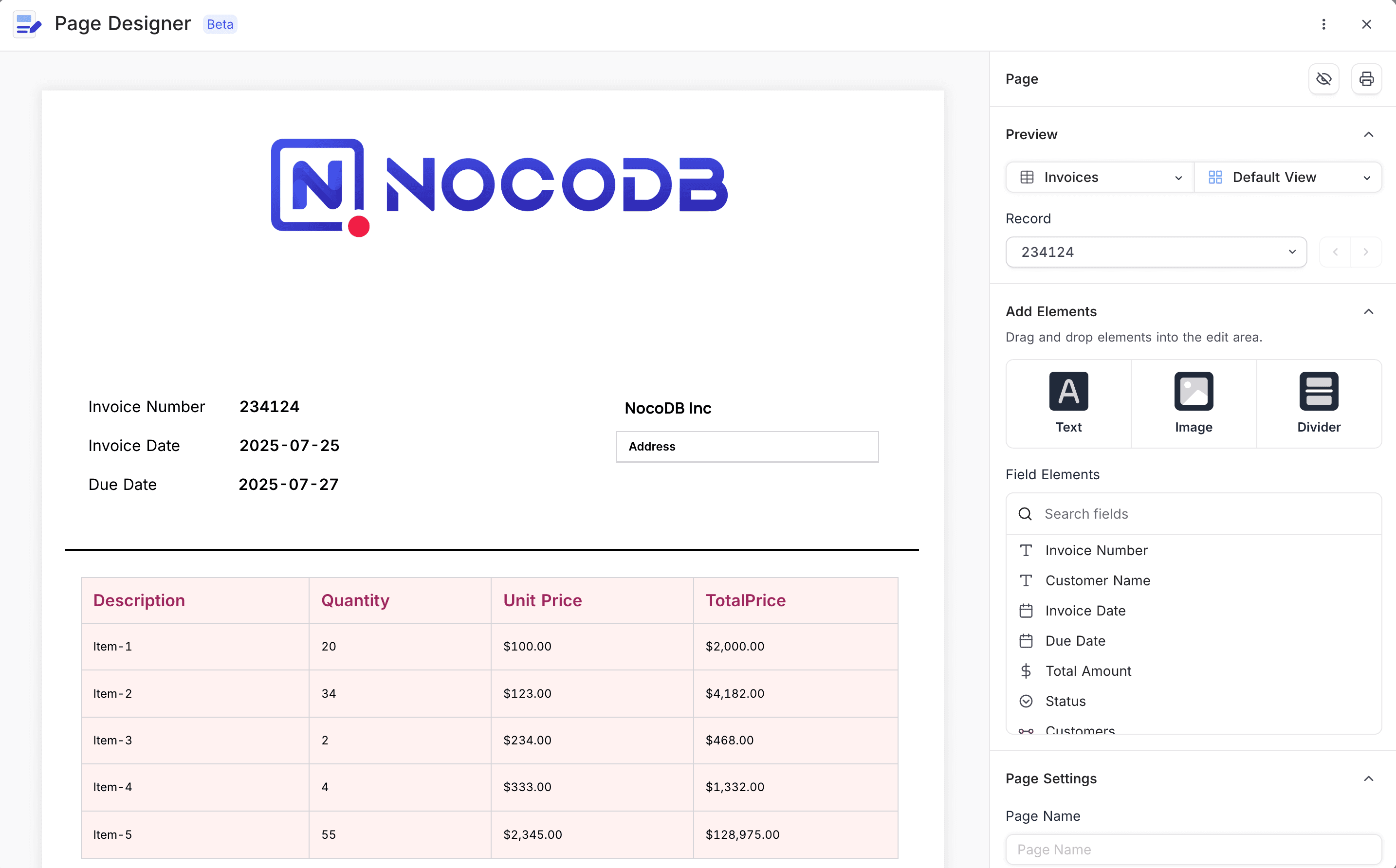
Task: Click the Search fields input
Action: 1200,514
